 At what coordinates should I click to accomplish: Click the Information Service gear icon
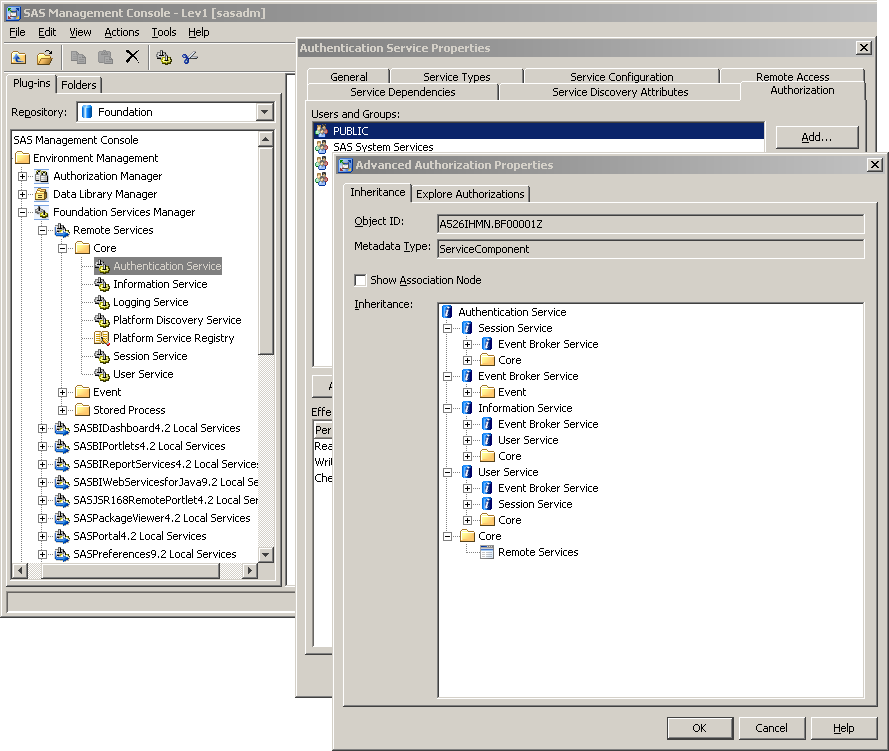point(102,284)
